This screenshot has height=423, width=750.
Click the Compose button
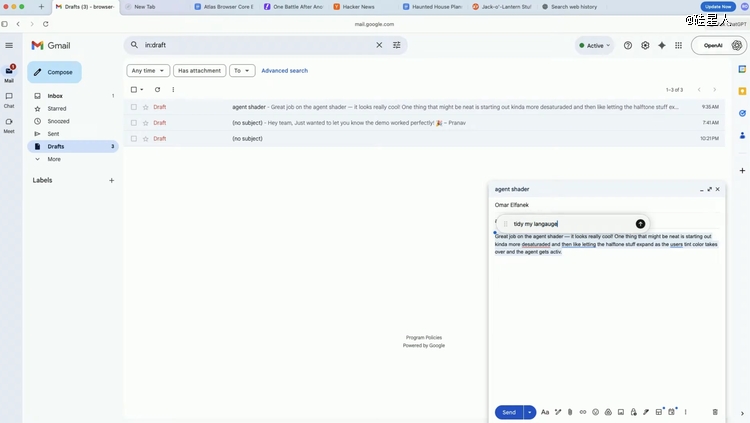pos(54,72)
